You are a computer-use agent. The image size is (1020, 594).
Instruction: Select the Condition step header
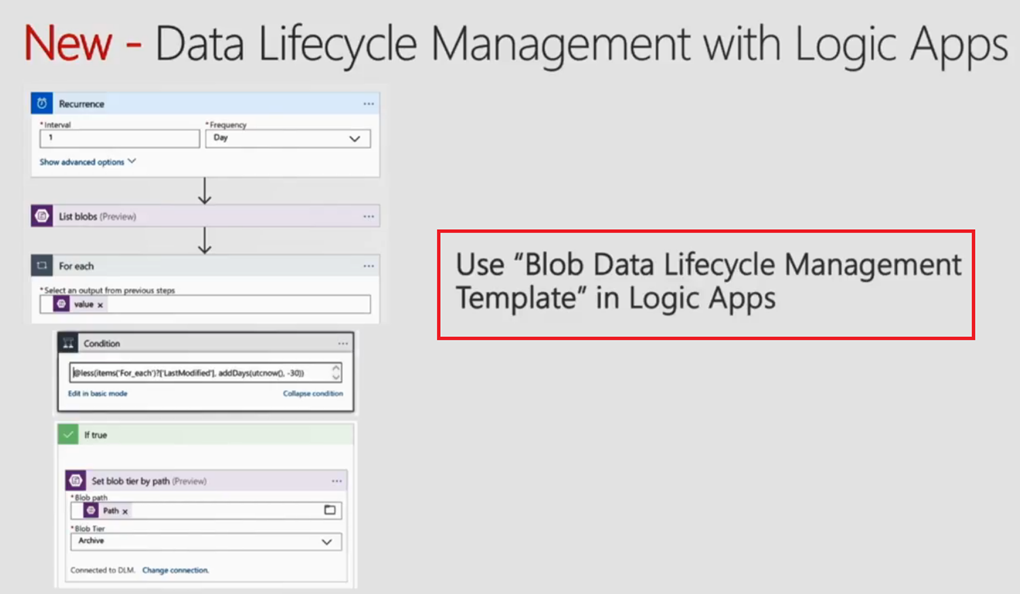tap(206, 343)
